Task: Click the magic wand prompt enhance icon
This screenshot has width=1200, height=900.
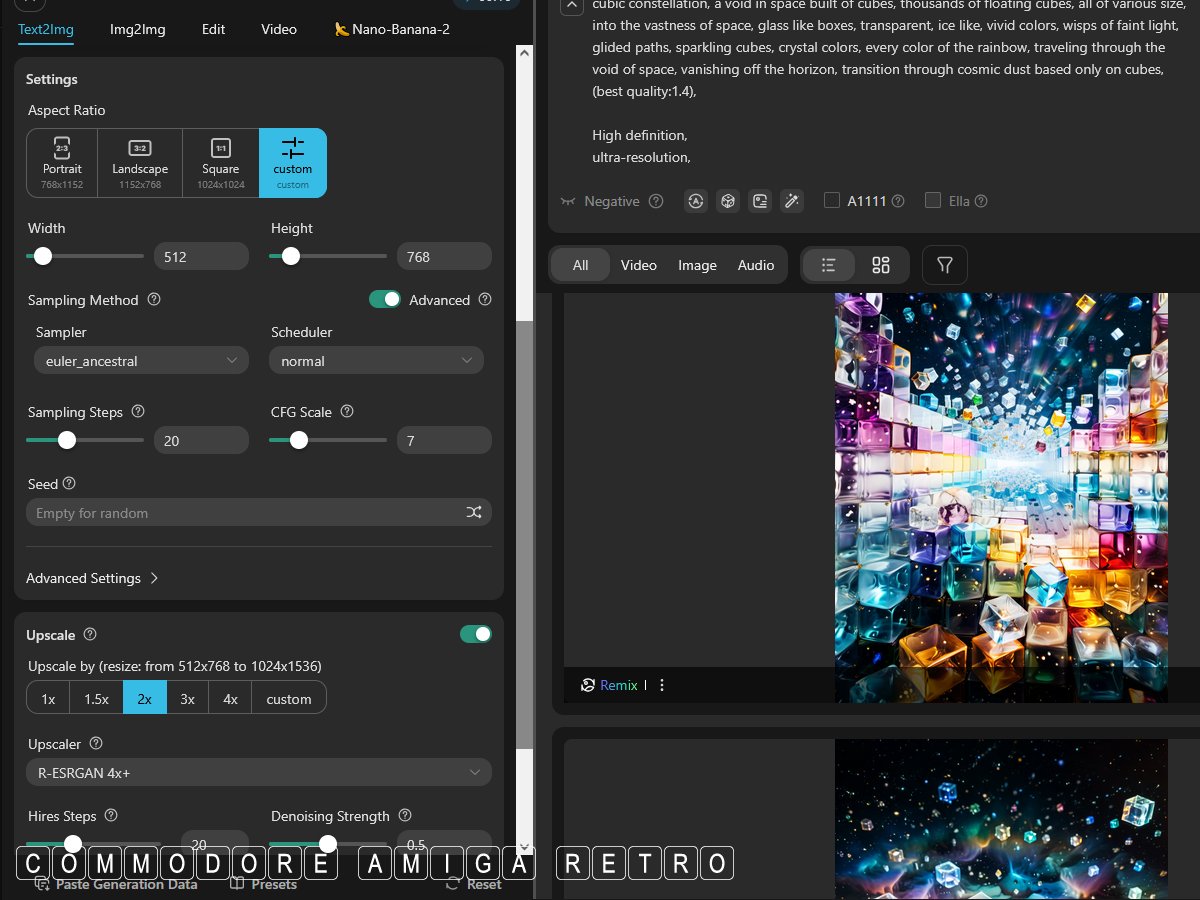Action: pyautogui.click(x=791, y=201)
